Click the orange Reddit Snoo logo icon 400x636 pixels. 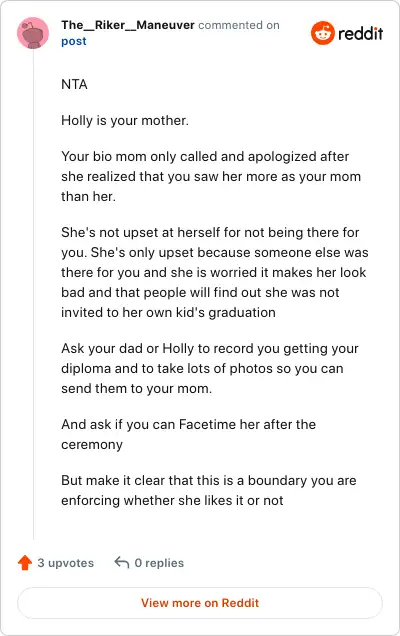click(x=323, y=33)
